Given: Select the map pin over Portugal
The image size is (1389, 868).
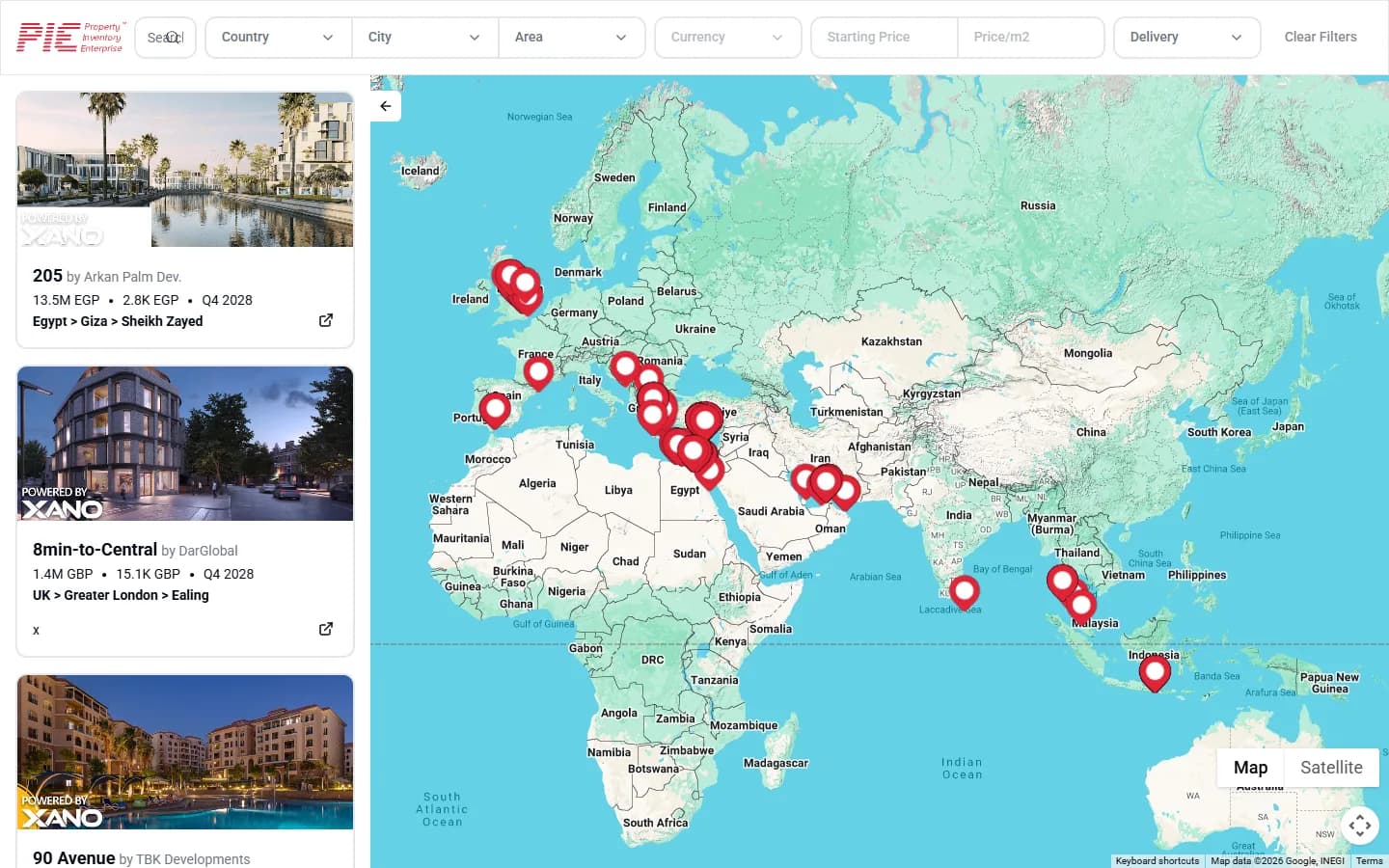Looking at the screenshot, I should tap(495, 409).
